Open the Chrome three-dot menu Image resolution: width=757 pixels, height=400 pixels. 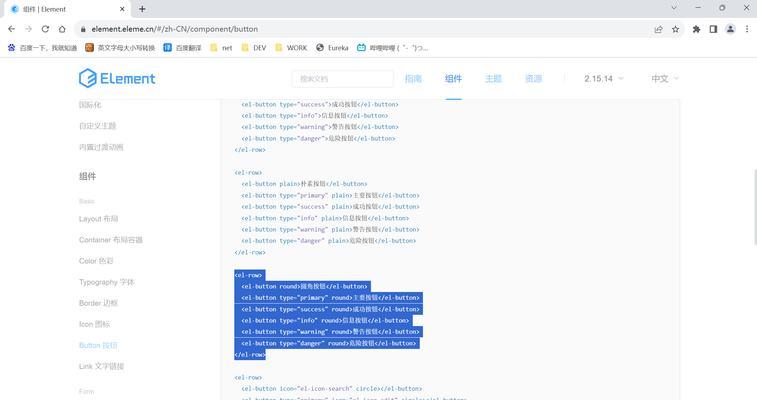(x=747, y=29)
